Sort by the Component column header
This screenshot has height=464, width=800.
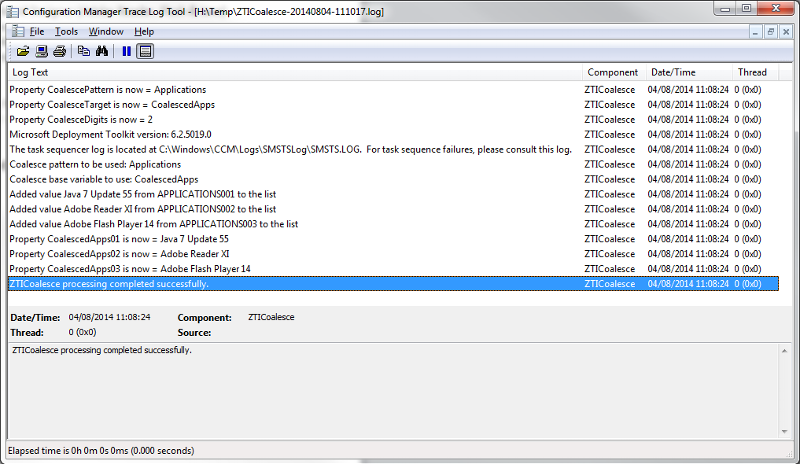[x=614, y=72]
